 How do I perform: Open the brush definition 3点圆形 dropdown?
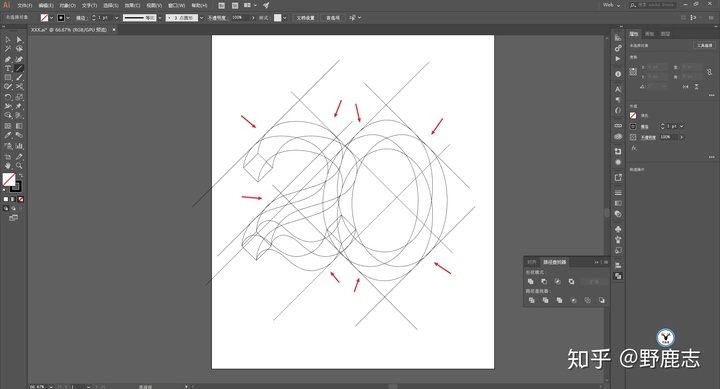tap(201, 18)
